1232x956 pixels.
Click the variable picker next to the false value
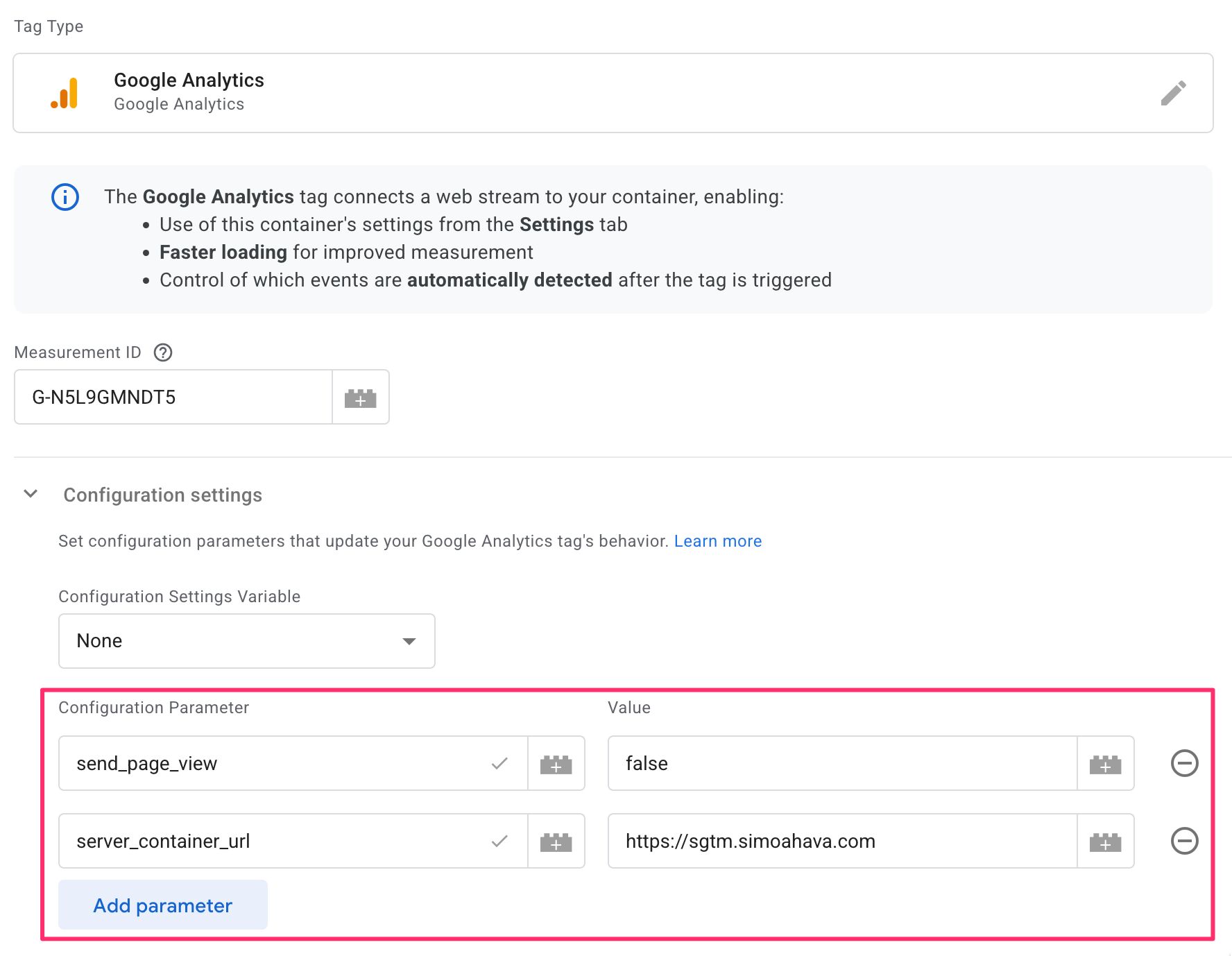pyautogui.click(x=1106, y=764)
